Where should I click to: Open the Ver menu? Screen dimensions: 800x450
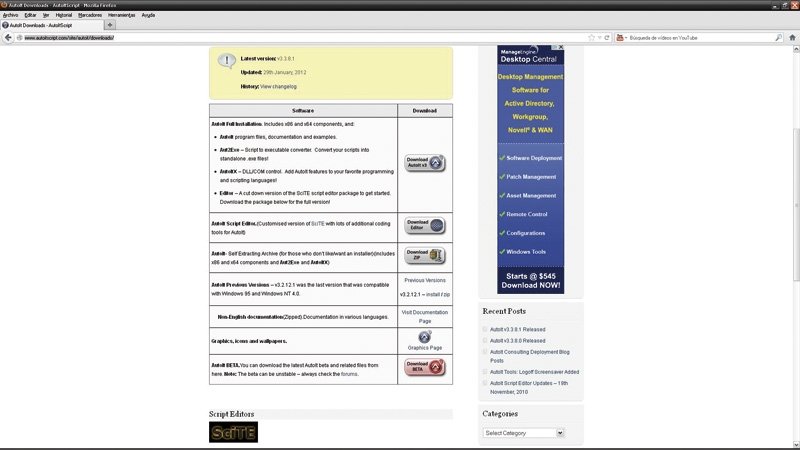point(46,15)
